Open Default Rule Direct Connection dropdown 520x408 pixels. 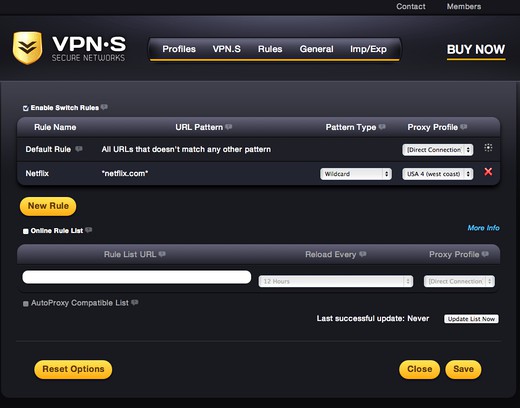point(437,150)
